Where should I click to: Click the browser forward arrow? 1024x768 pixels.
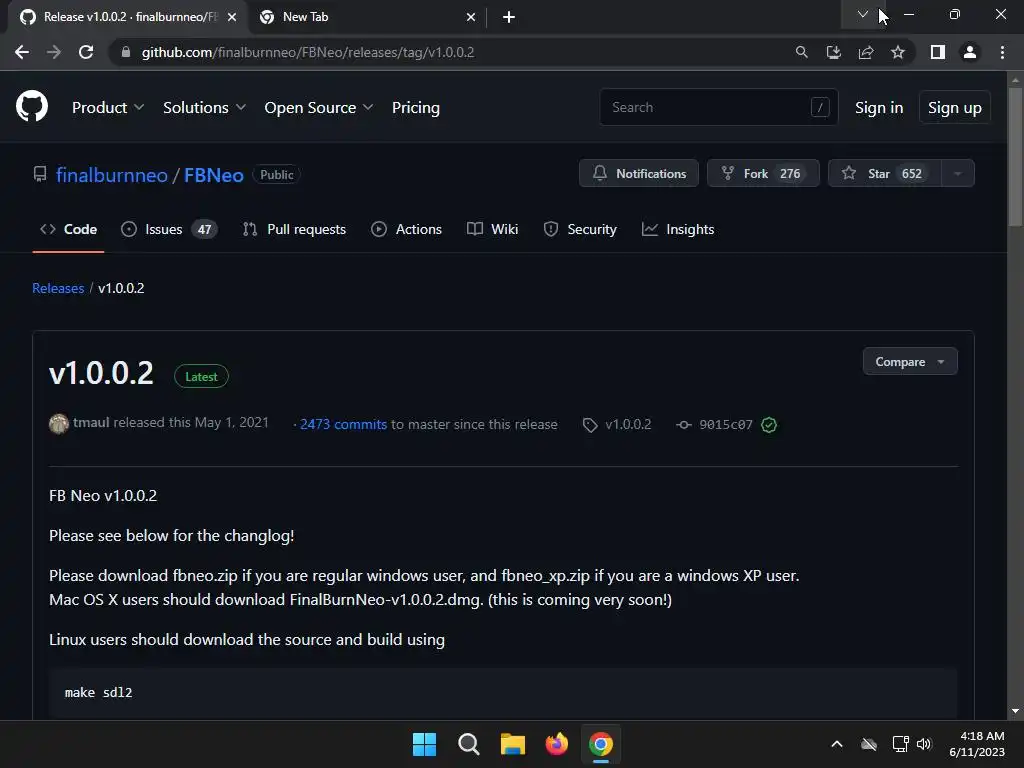pyautogui.click(x=54, y=52)
